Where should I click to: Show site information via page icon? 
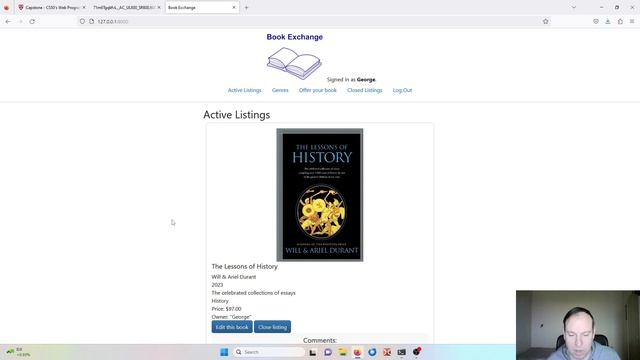coord(91,21)
